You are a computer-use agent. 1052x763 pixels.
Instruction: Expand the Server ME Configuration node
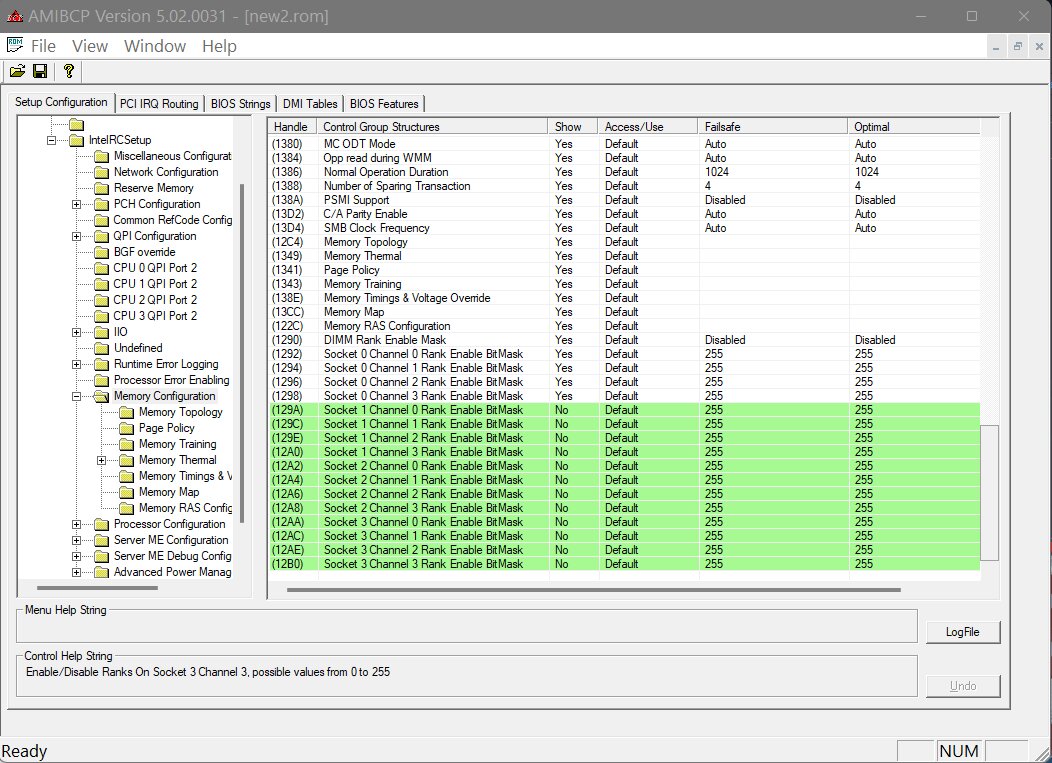76,540
